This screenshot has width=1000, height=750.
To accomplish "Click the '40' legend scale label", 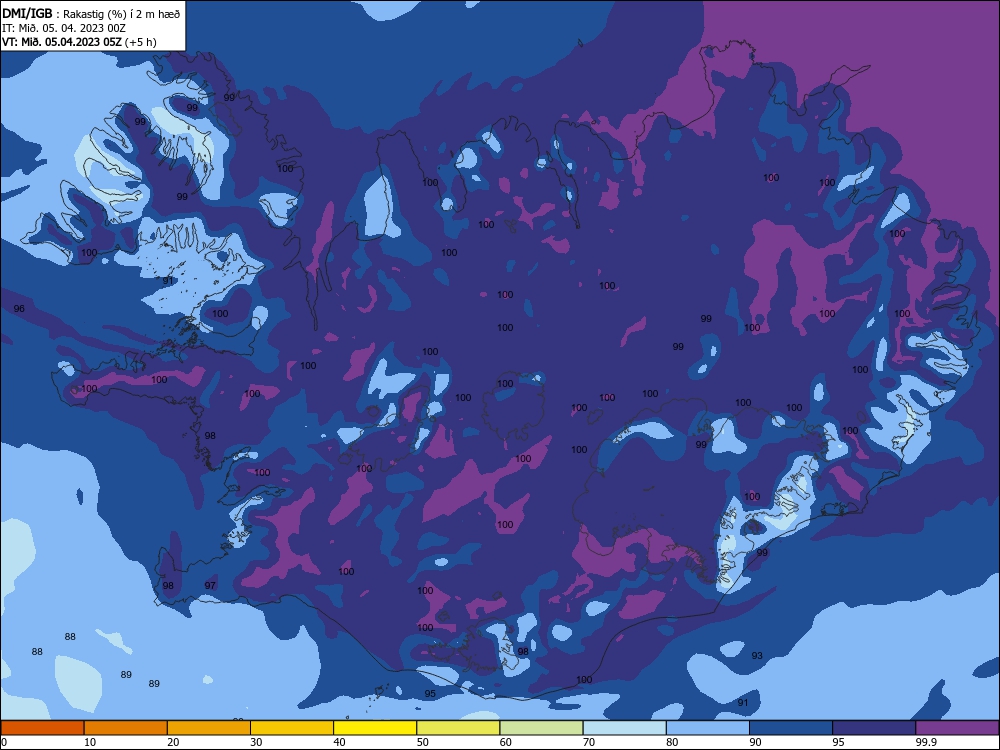I will [339, 742].
